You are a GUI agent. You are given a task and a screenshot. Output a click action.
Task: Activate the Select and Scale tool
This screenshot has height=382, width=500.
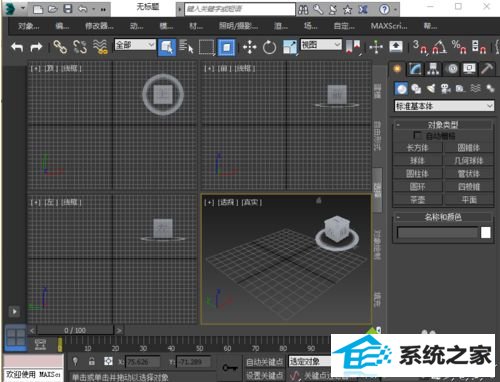coord(290,47)
